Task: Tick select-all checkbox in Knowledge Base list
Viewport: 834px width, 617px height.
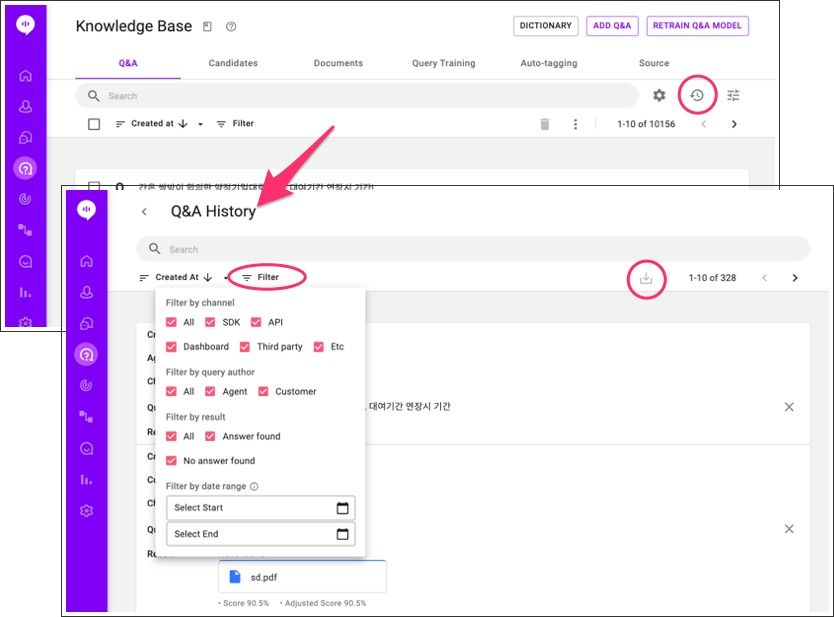Action: point(94,124)
